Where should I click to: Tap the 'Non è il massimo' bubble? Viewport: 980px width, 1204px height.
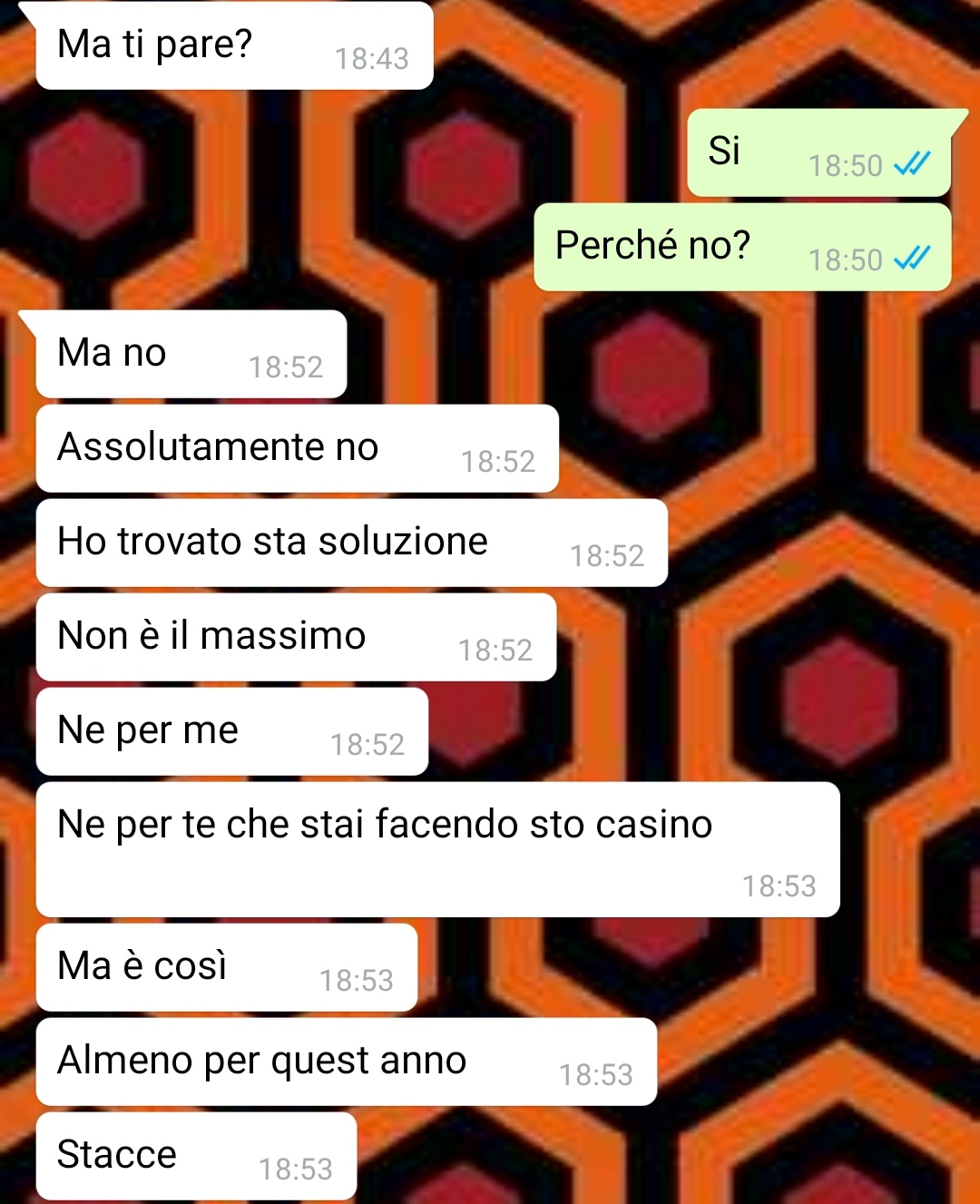[x=296, y=637]
